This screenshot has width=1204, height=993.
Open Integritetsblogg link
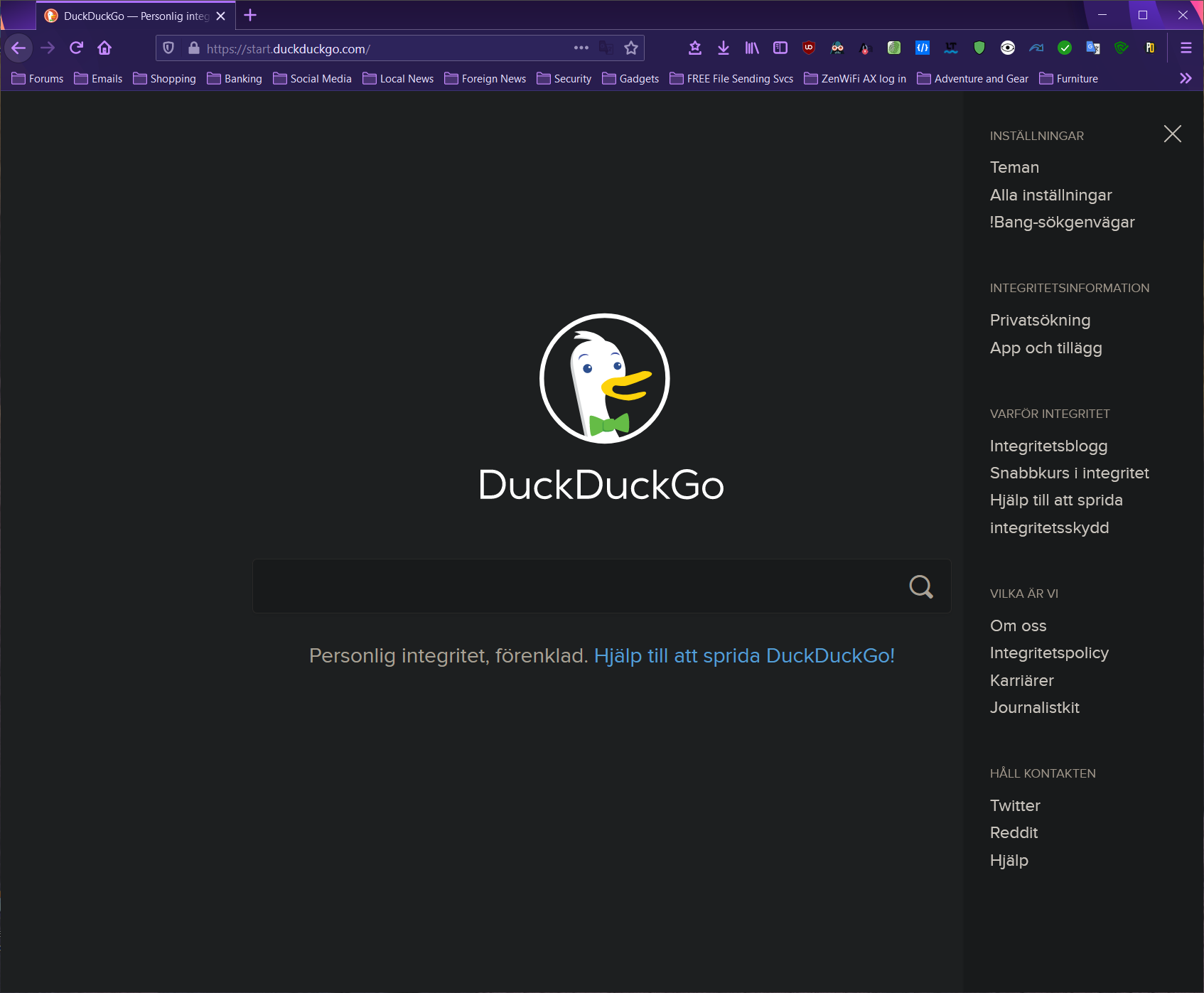point(1048,446)
